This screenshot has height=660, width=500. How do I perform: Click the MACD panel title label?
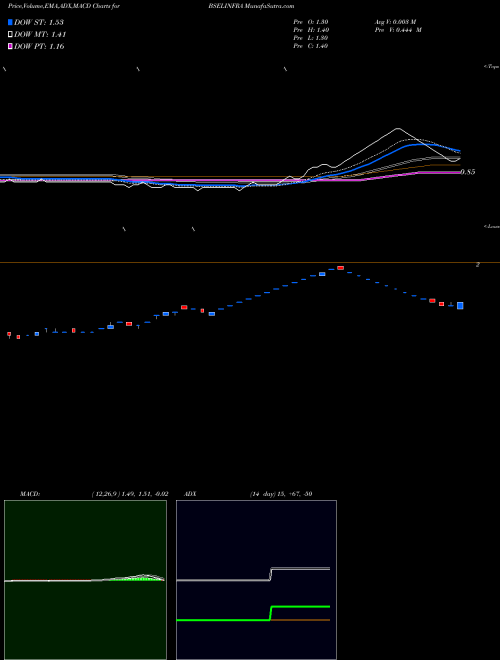point(30,494)
